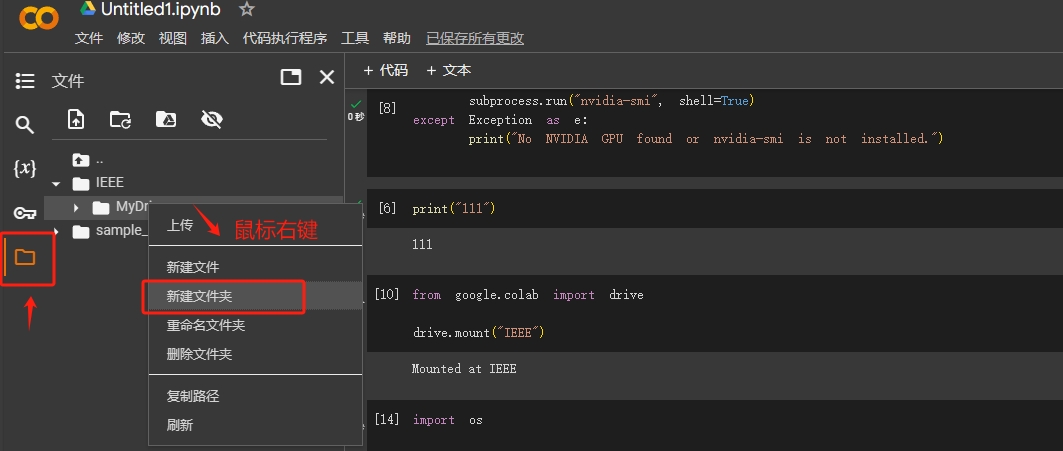The height and width of the screenshot is (451, 1063).
Task: Open the secrets key panel
Action: tap(25, 214)
